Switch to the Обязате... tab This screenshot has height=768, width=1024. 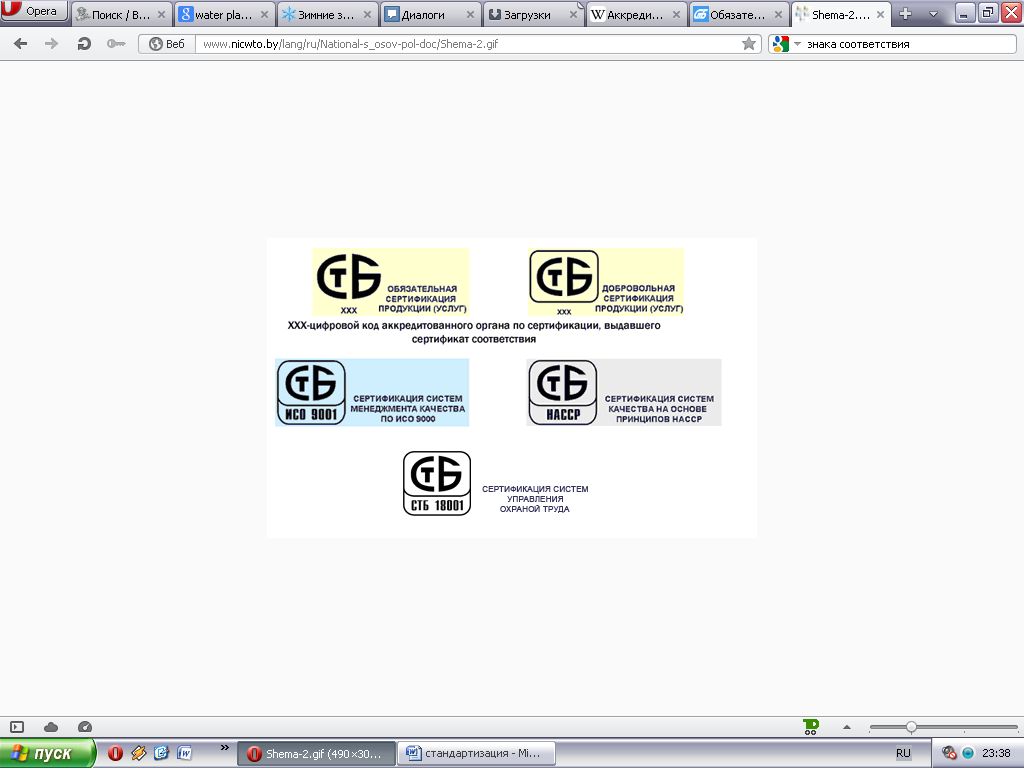coord(739,14)
